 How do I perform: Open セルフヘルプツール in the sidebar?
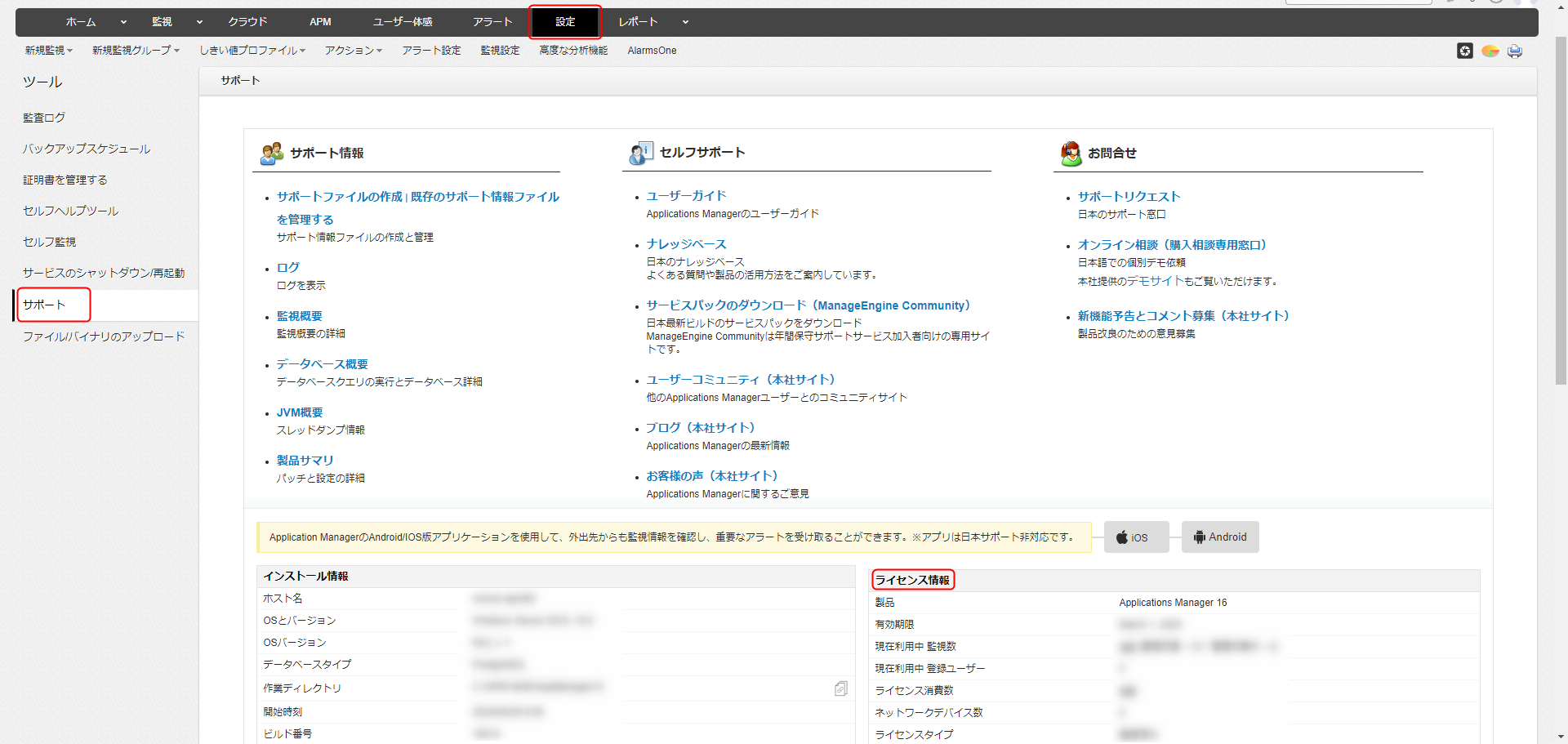click(71, 211)
